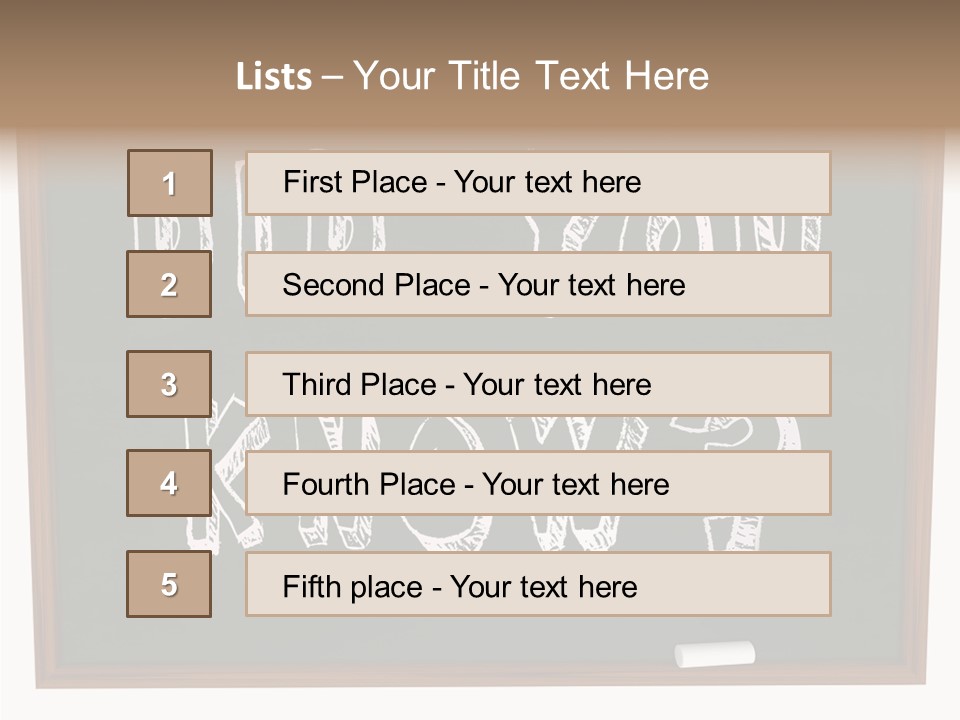This screenshot has height=720, width=960.
Task: Click Fourth Place text bar
Action: point(538,483)
